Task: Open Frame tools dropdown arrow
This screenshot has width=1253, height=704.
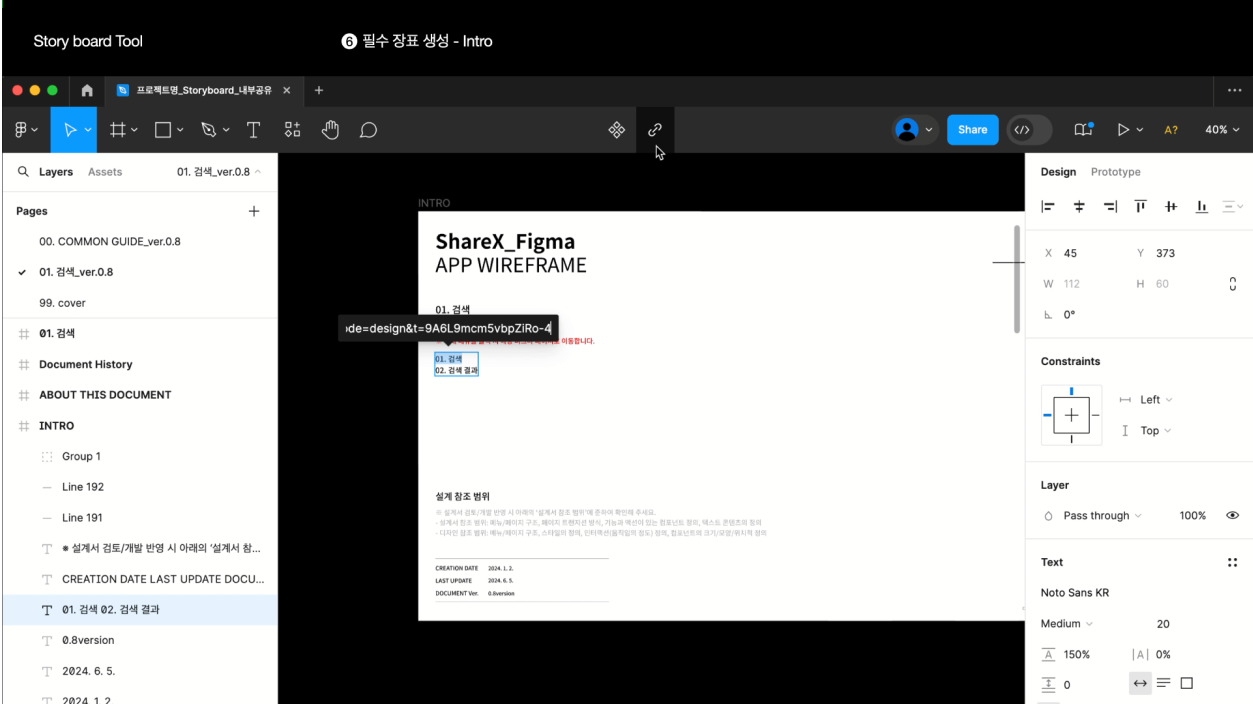Action: coord(134,130)
